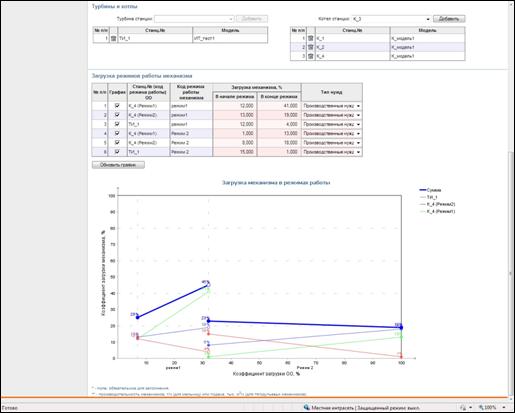Screen dimensions: 515x413
Task: Click the Станц.№ header in boilers table
Action: coord(352,30)
